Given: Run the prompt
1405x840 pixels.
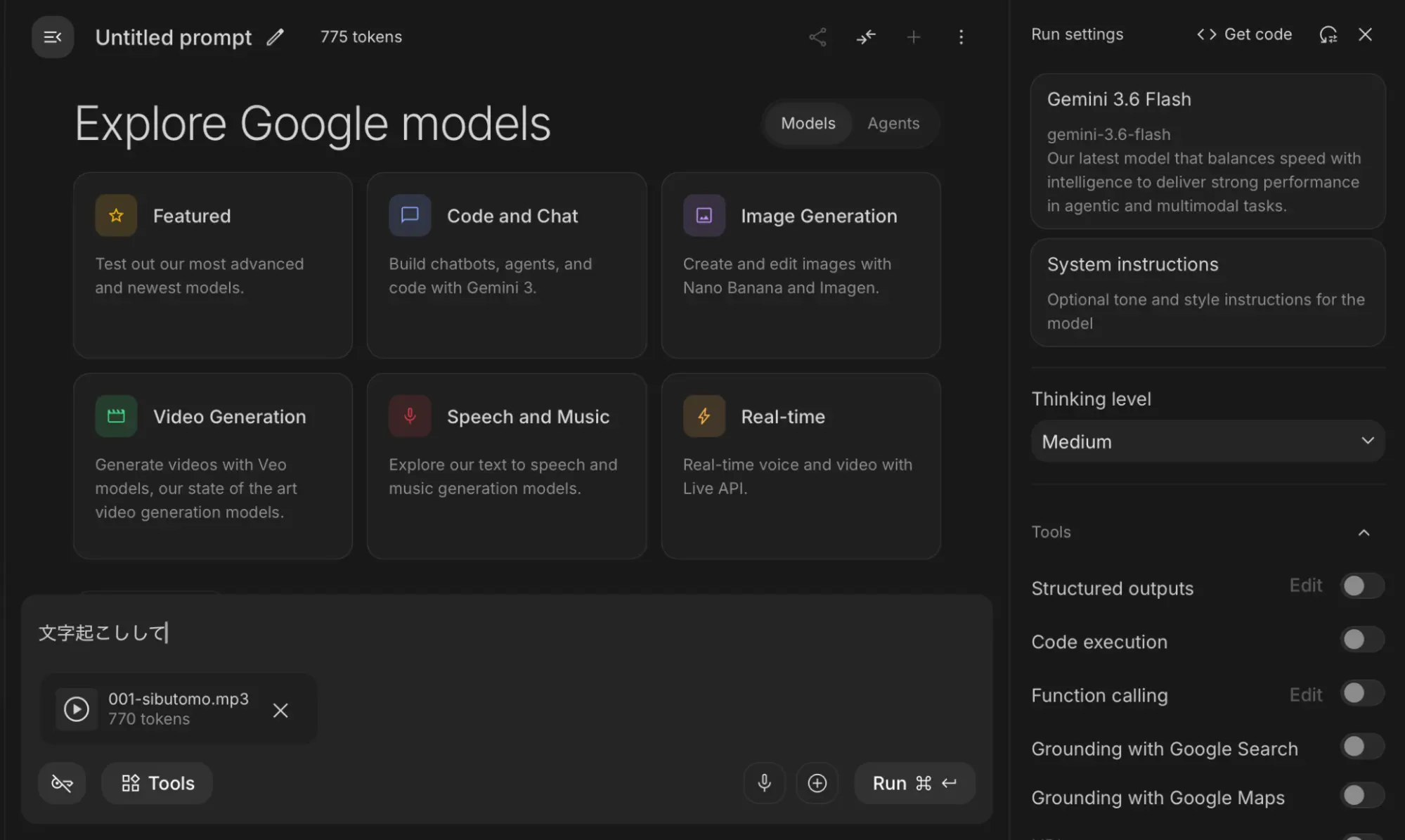Looking at the screenshot, I should click(914, 783).
